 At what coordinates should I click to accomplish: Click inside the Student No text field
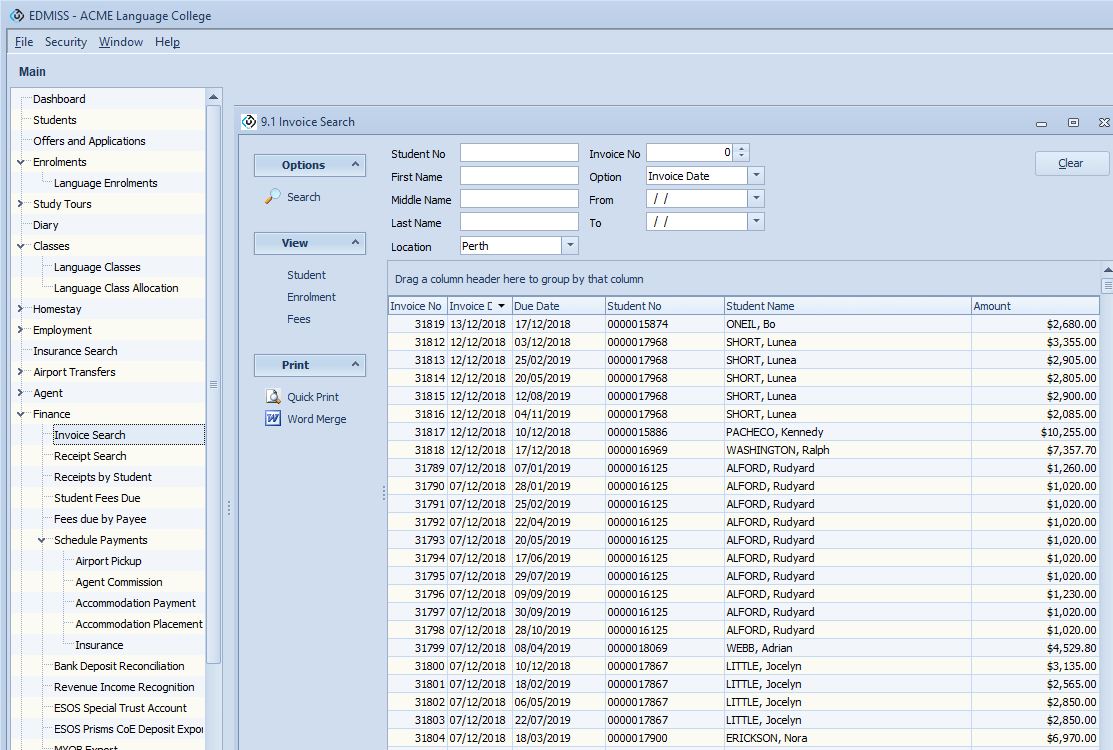click(519, 153)
